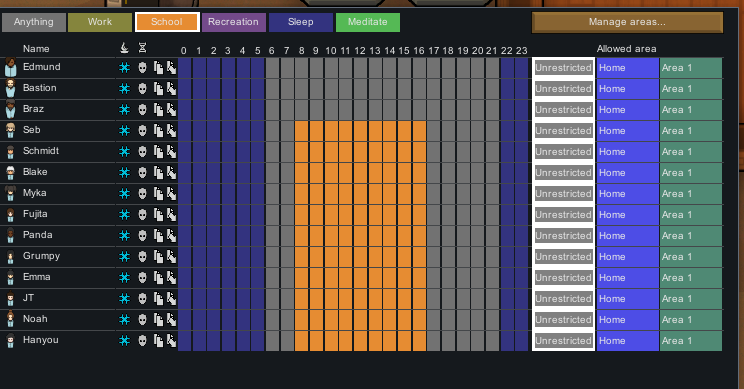Copy Braz's schedule
The width and height of the screenshot is (744, 389).
point(158,110)
